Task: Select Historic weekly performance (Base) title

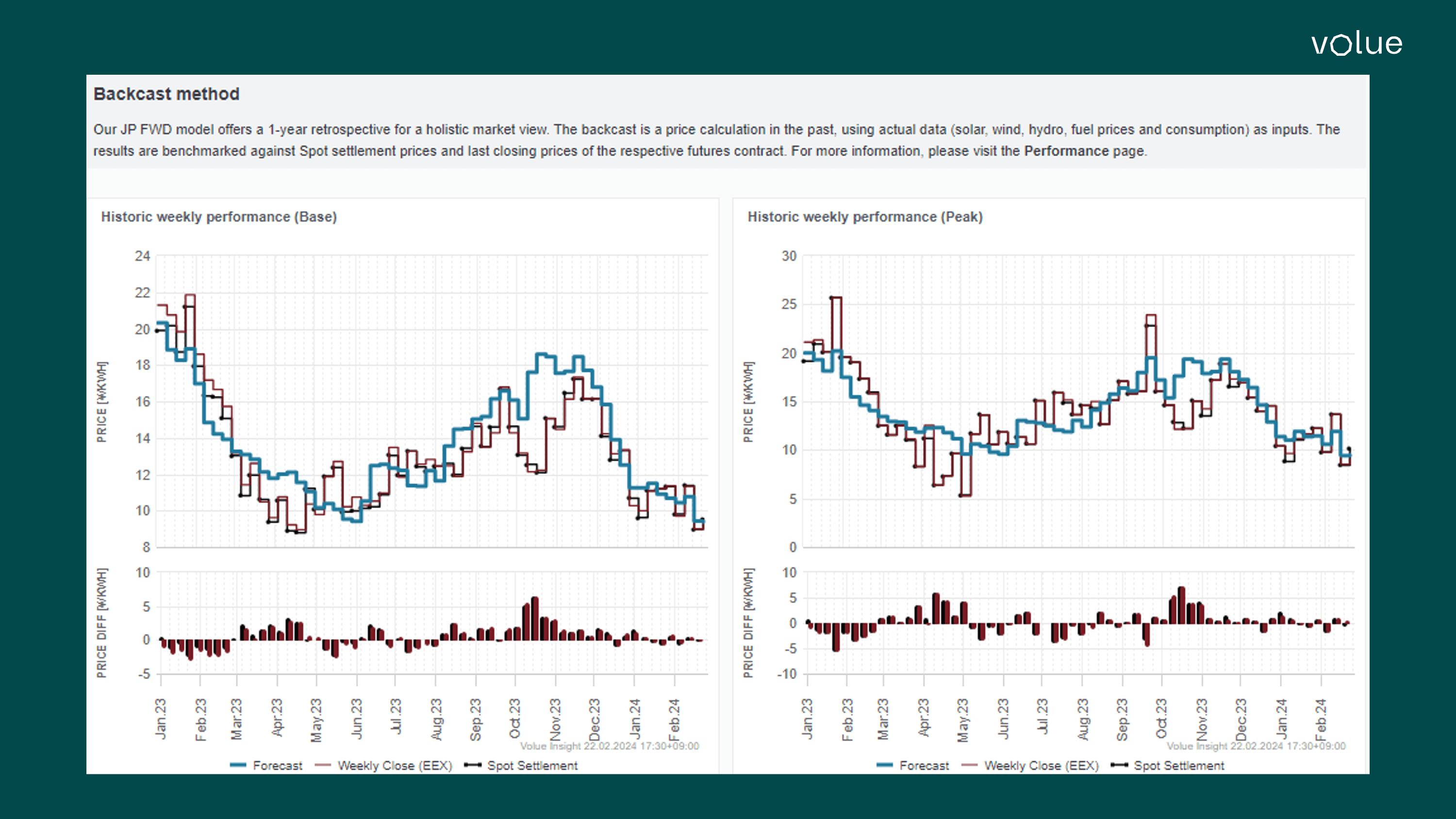Action: tap(219, 217)
